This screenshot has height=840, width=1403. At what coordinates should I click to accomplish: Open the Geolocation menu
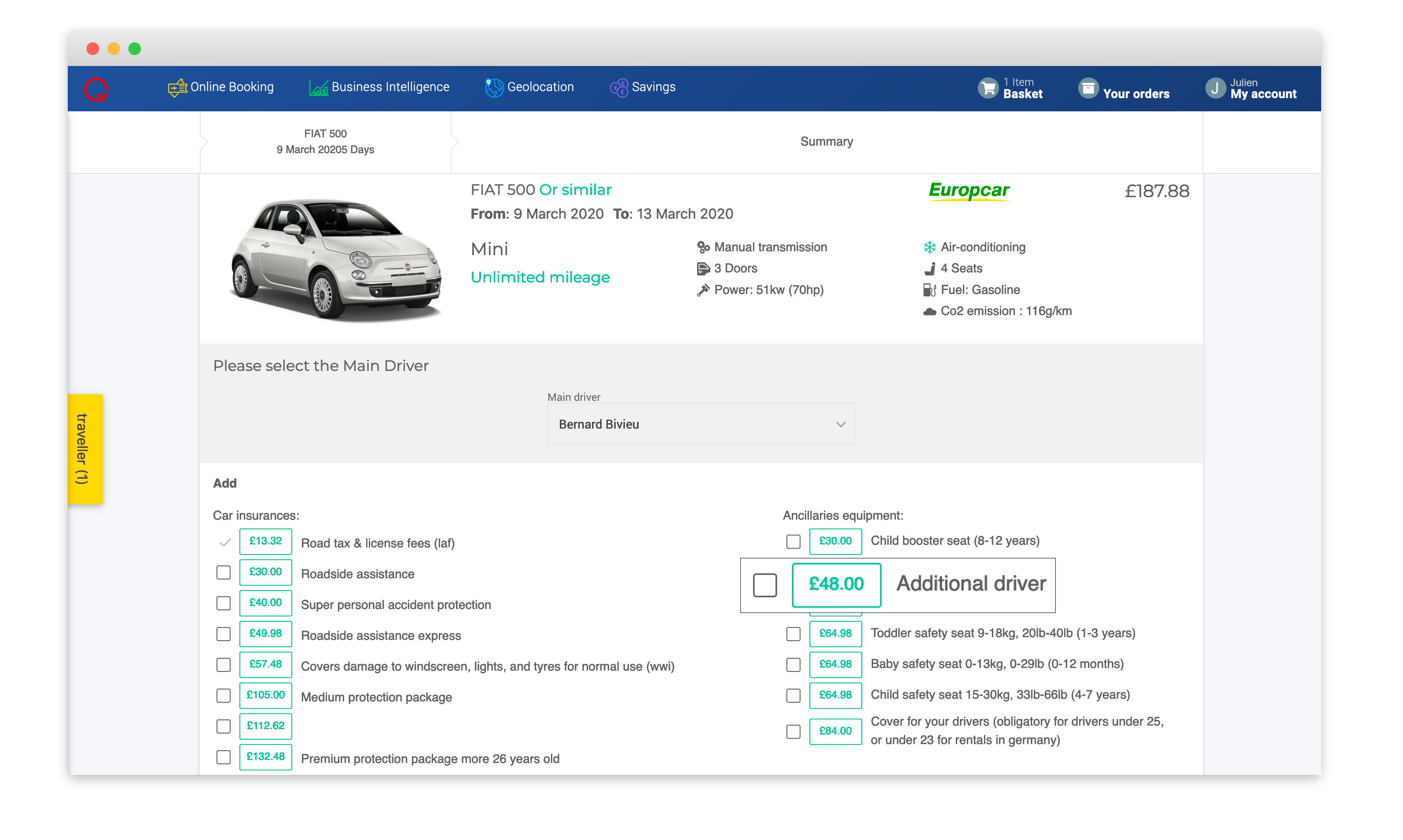point(529,87)
